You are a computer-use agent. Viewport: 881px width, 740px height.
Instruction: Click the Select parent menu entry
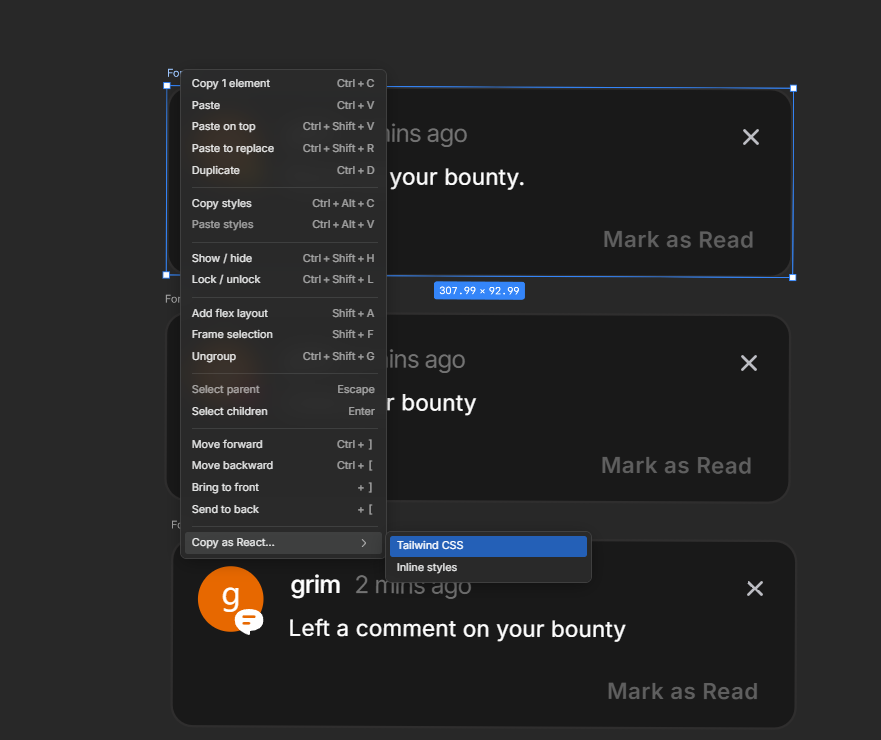point(283,389)
